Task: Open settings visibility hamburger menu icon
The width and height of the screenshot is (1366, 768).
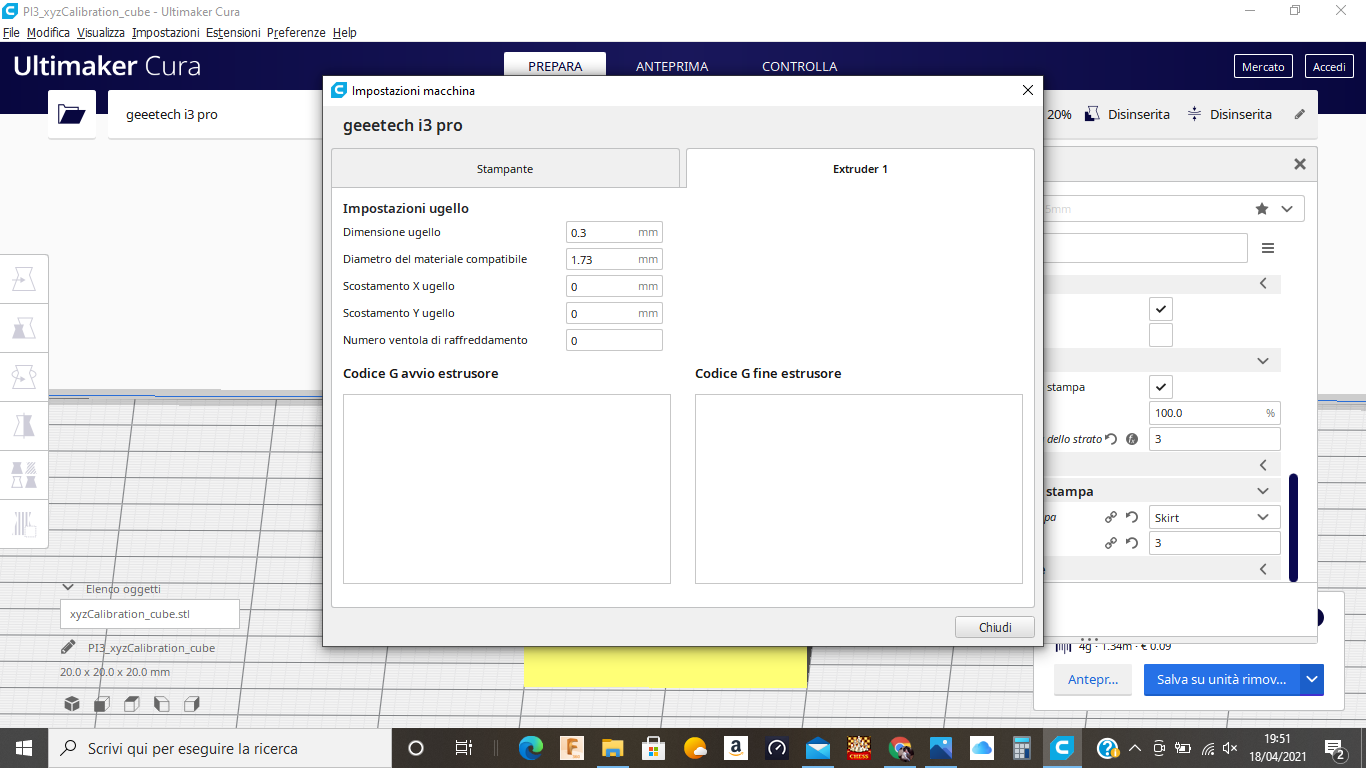Action: (1268, 248)
